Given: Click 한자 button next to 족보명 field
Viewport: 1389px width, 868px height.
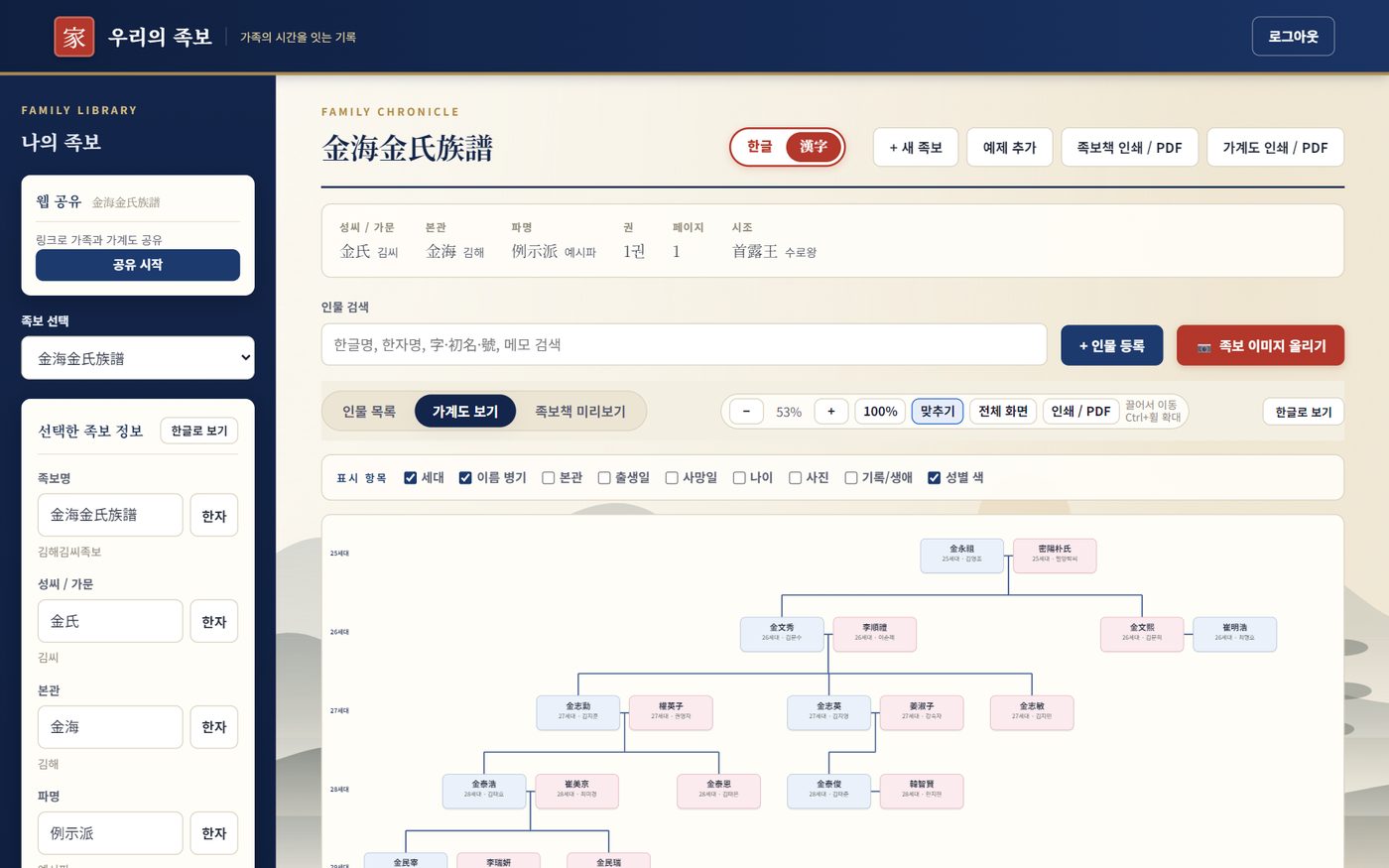Looking at the screenshot, I should (214, 516).
